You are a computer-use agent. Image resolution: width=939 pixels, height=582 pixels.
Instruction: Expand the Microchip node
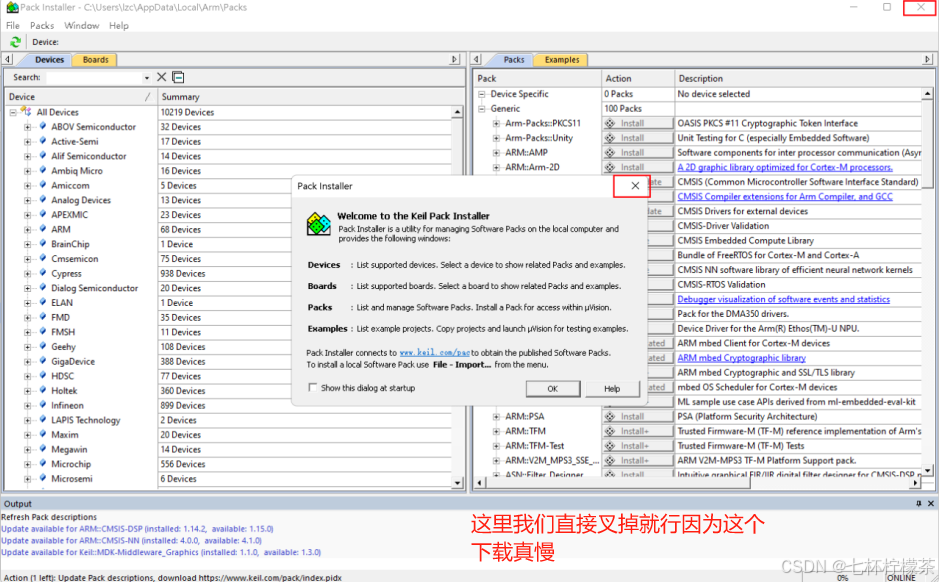28,464
